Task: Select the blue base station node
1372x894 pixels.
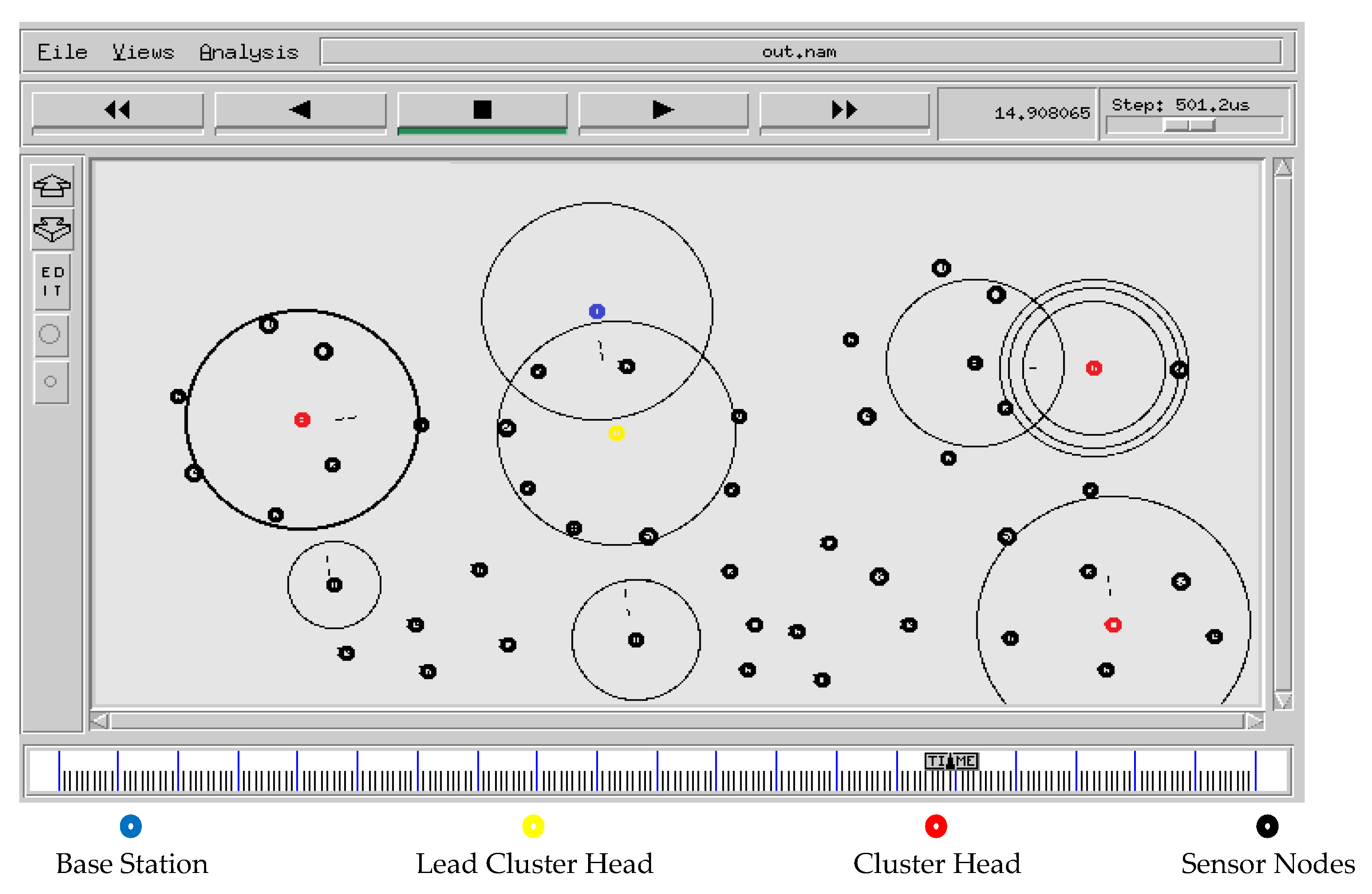Action: pyautogui.click(x=597, y=311)
